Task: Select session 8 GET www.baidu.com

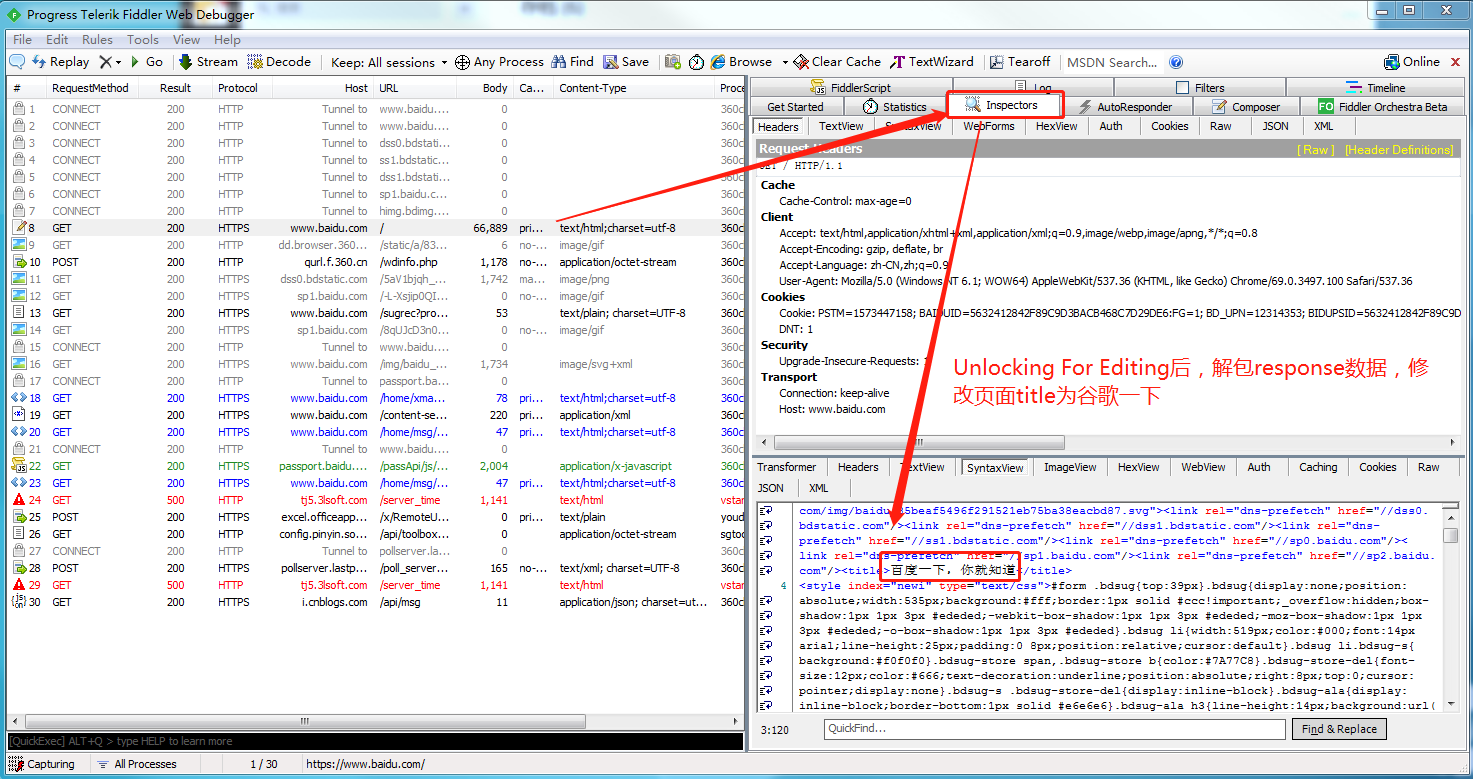Action: pyautogui.click(x=376, y=228)
